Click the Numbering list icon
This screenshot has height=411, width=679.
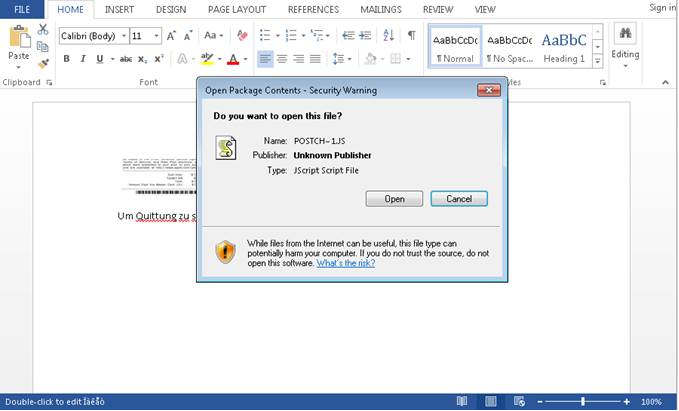click(291, 36)
